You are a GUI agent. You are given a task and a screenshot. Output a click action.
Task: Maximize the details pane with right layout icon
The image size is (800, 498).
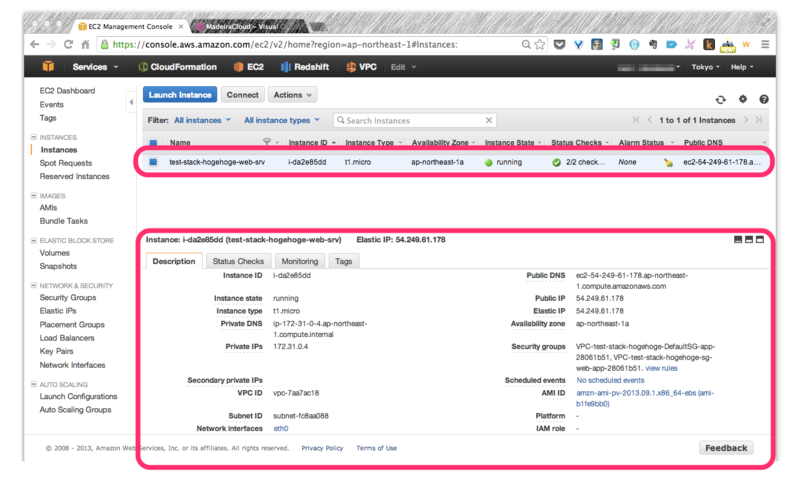[760, 239]
